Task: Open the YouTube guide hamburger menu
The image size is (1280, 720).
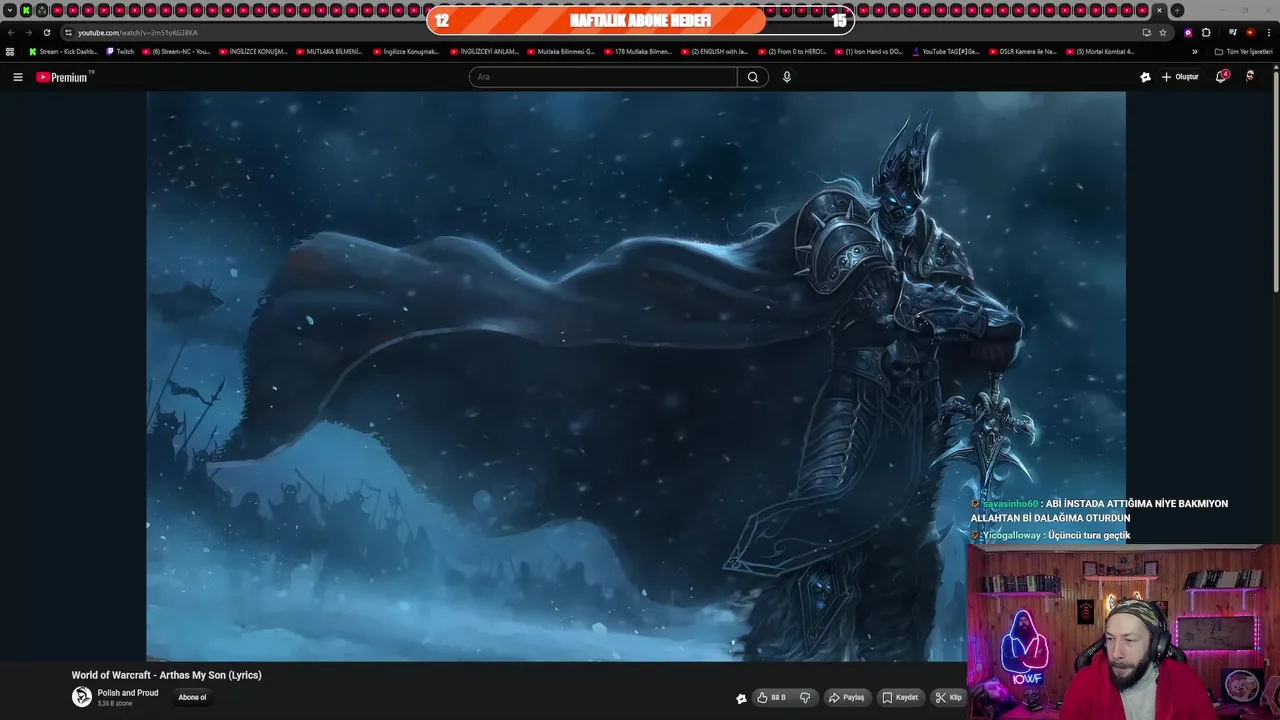Action: [x=17, y=77]
